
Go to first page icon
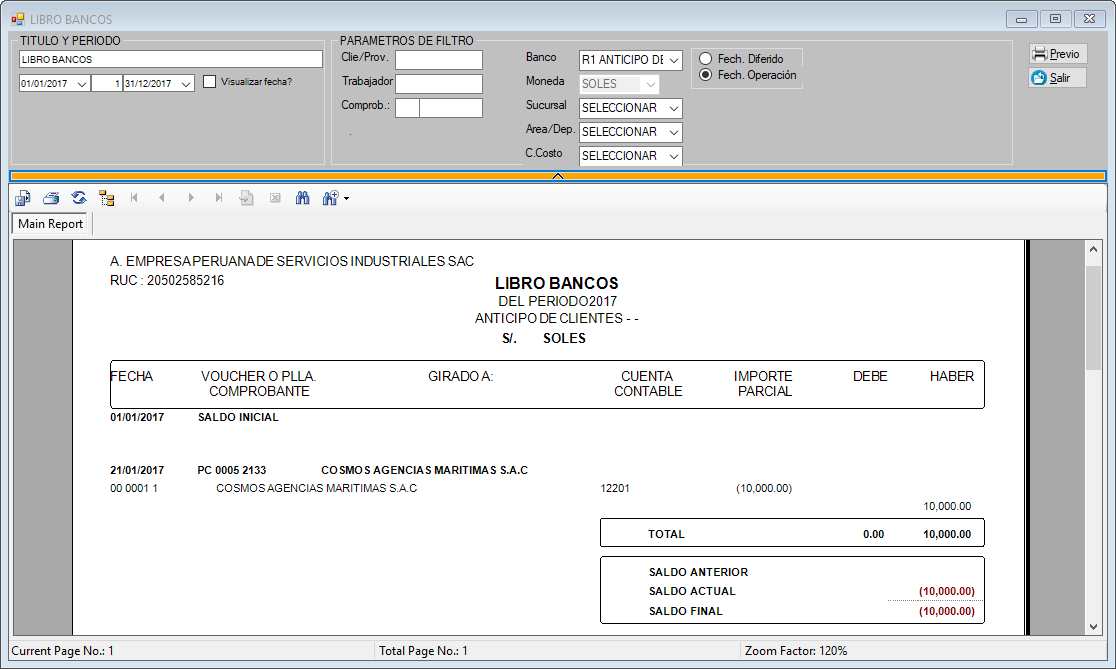135,198
